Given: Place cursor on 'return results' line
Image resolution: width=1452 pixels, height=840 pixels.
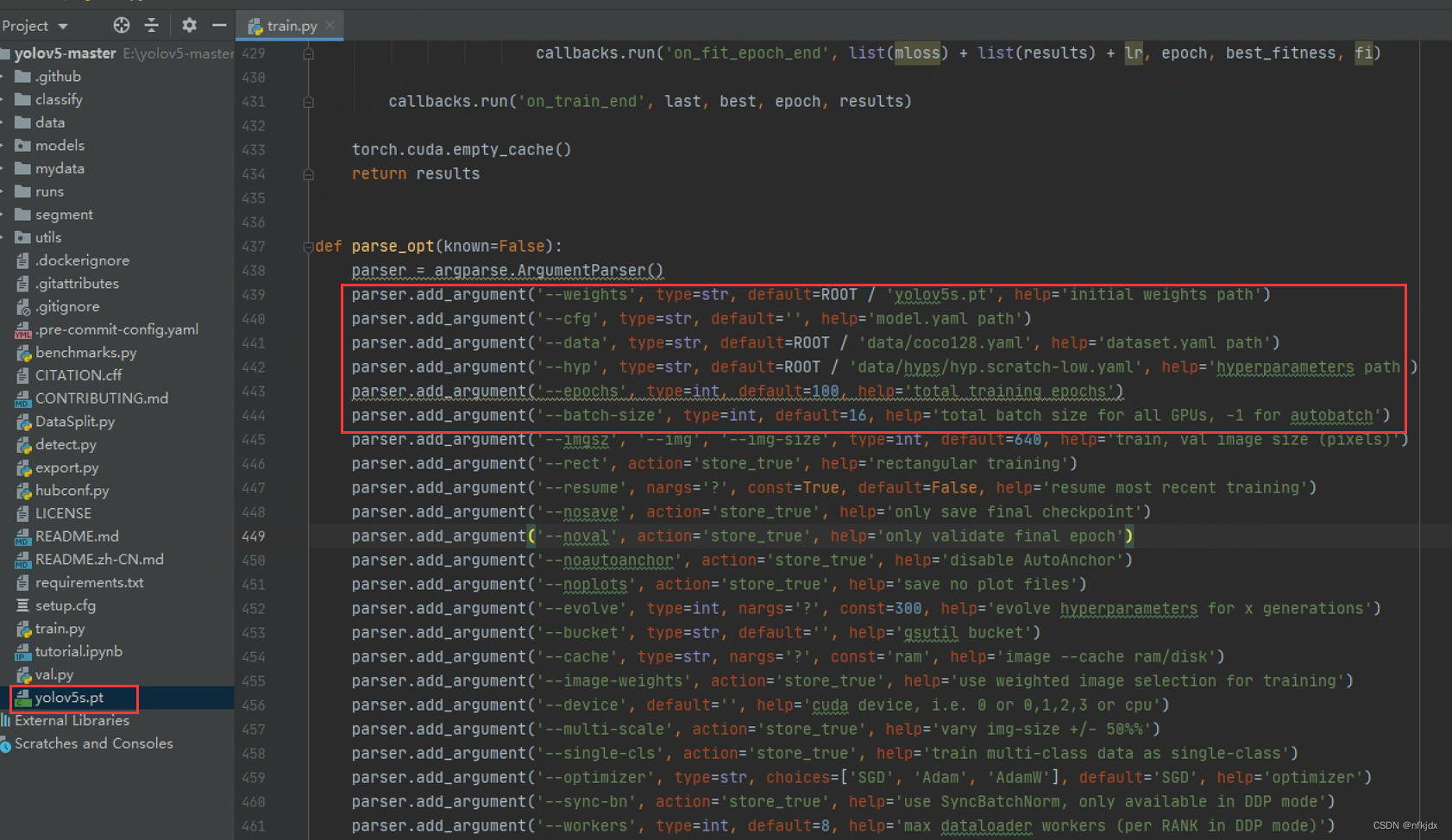Looking at the screenshot, I should [416, 174].
